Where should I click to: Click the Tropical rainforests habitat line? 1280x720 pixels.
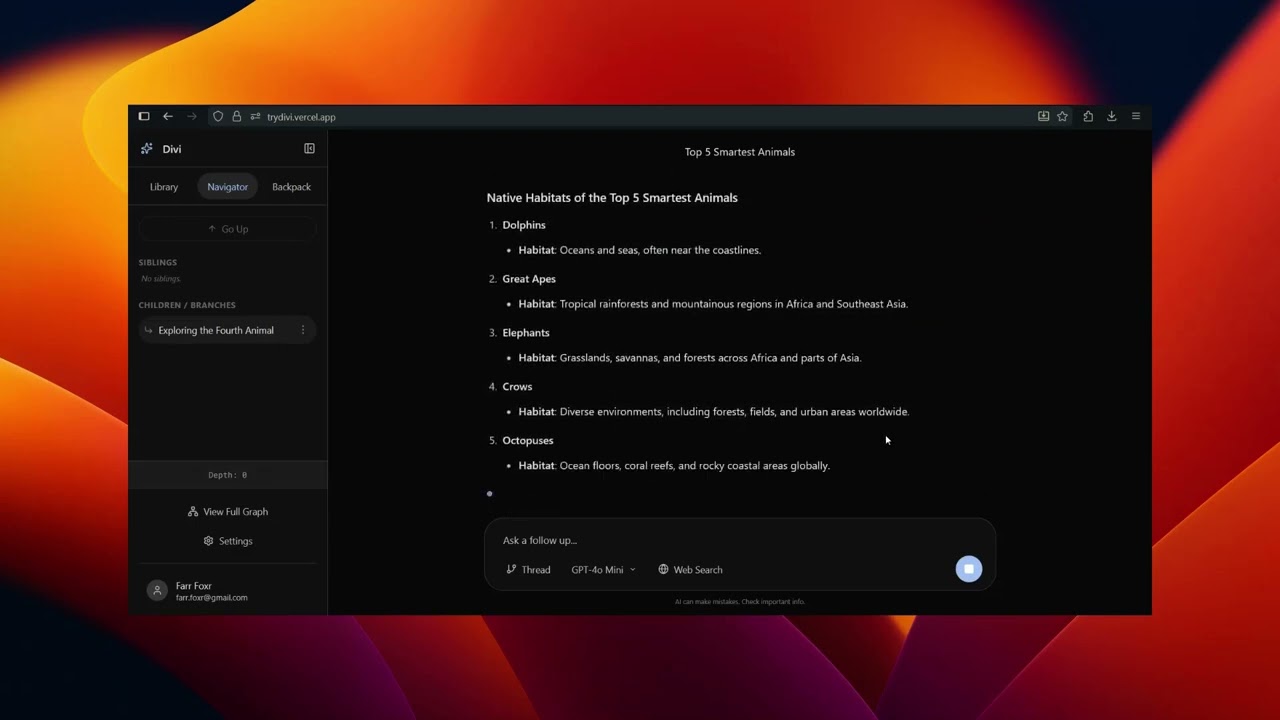(x=713, y=304)
